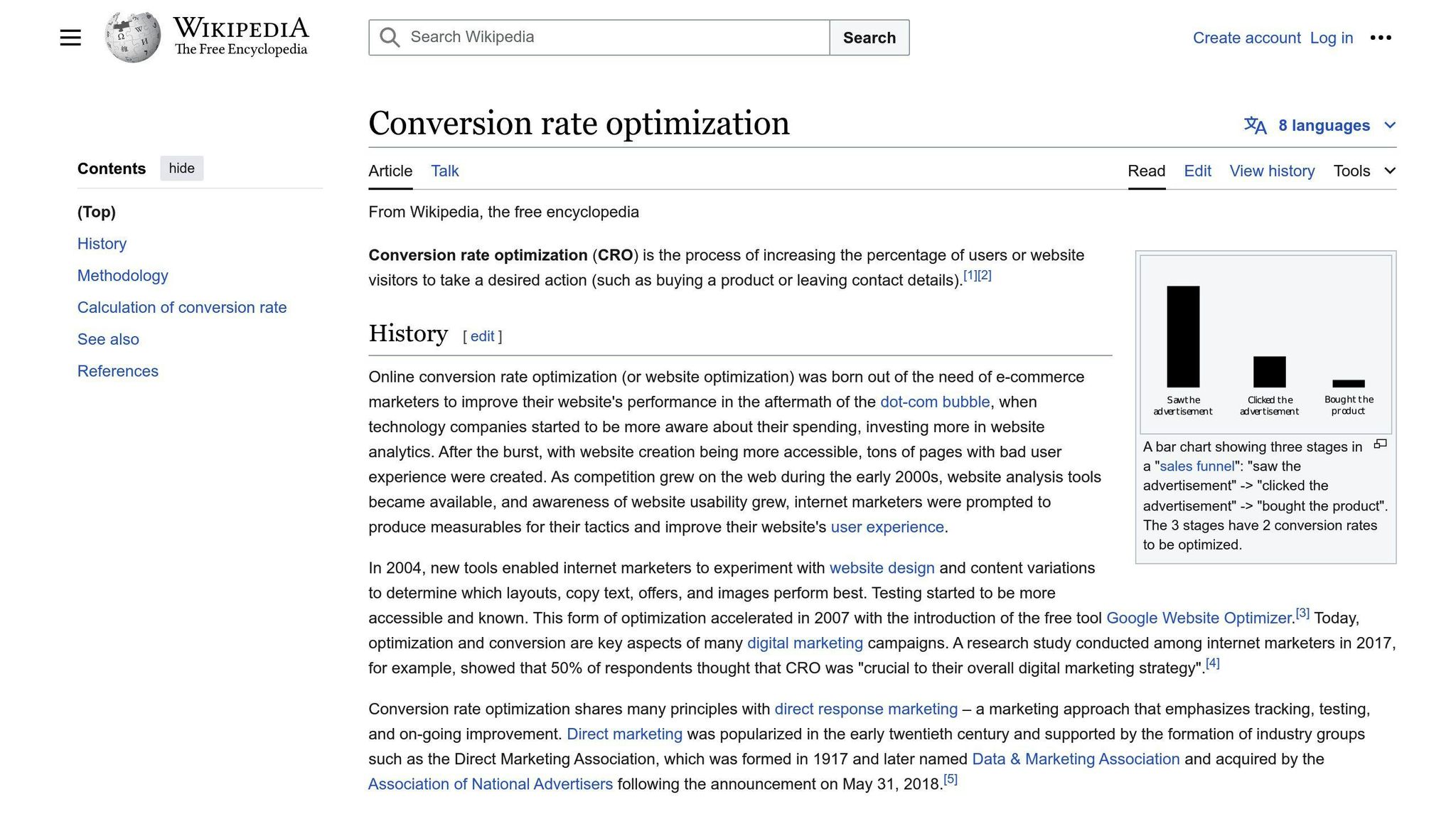Screen dimensions: 1456x819
Task: Open the dot-com bubble article link
Action: [x=934, y=402]
